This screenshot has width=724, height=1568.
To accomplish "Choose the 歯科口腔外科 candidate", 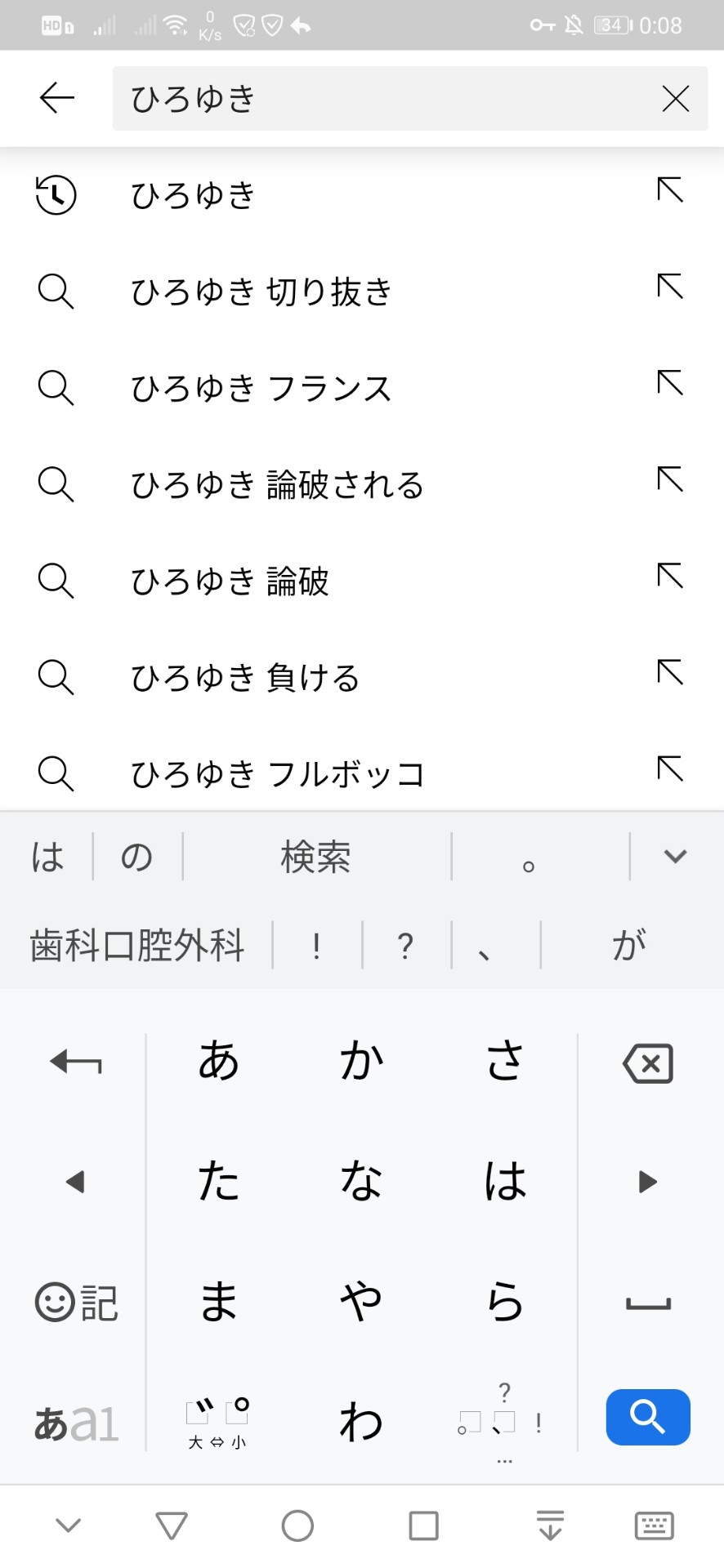I will coord(137,946).
